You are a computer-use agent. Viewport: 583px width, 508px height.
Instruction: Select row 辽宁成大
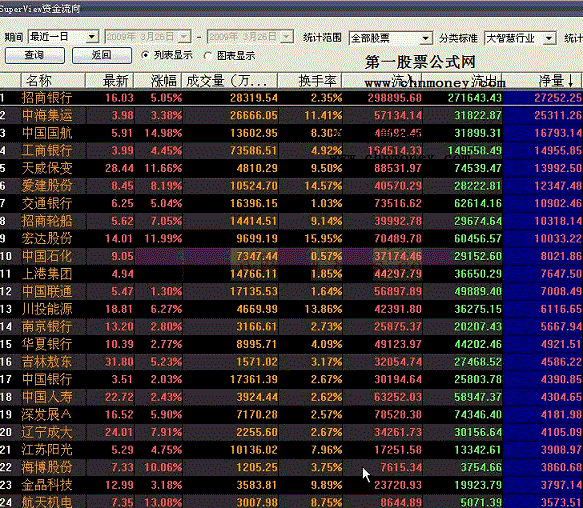(x=292, y=432)
